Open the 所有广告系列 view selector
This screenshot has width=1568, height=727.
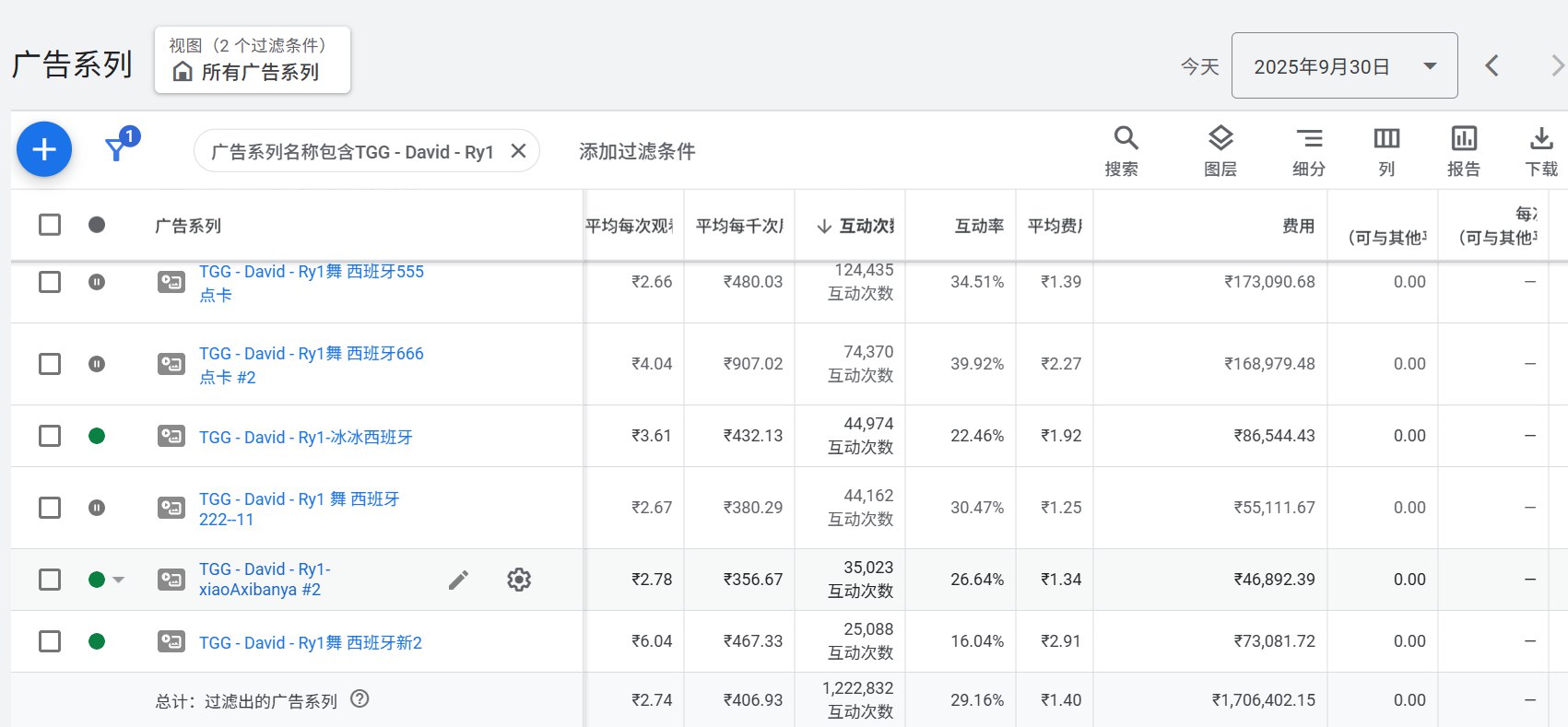click(253, 61)
